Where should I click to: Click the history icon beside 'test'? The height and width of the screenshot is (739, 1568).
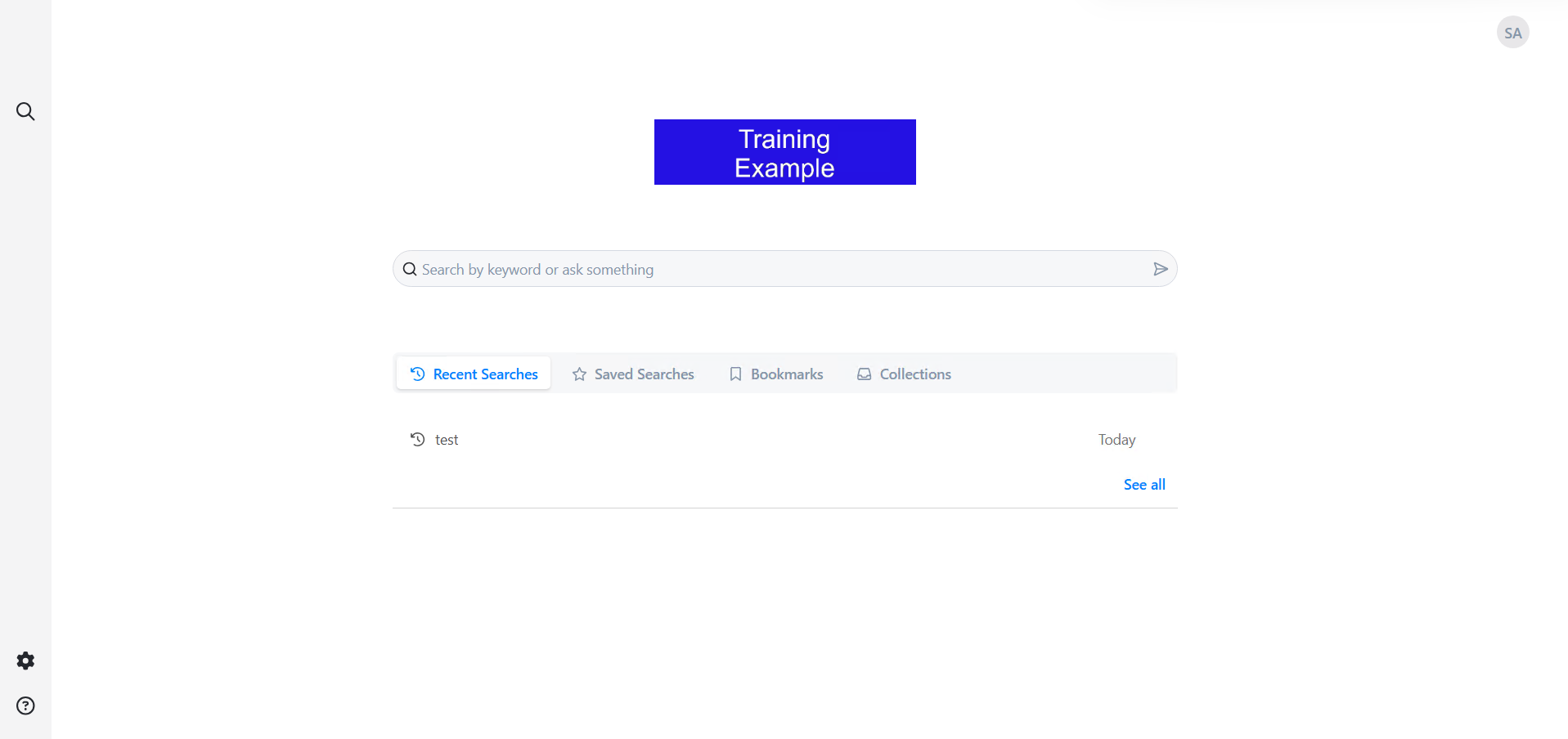tap(417, 439)
